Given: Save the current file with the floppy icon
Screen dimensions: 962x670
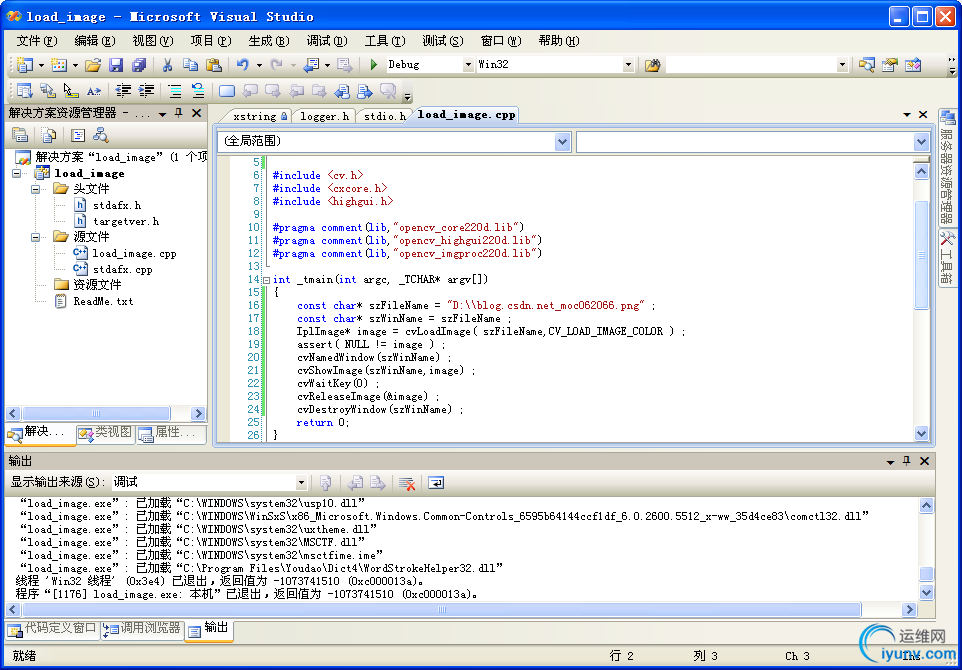Looking at the screenshot, I should 116,64.
